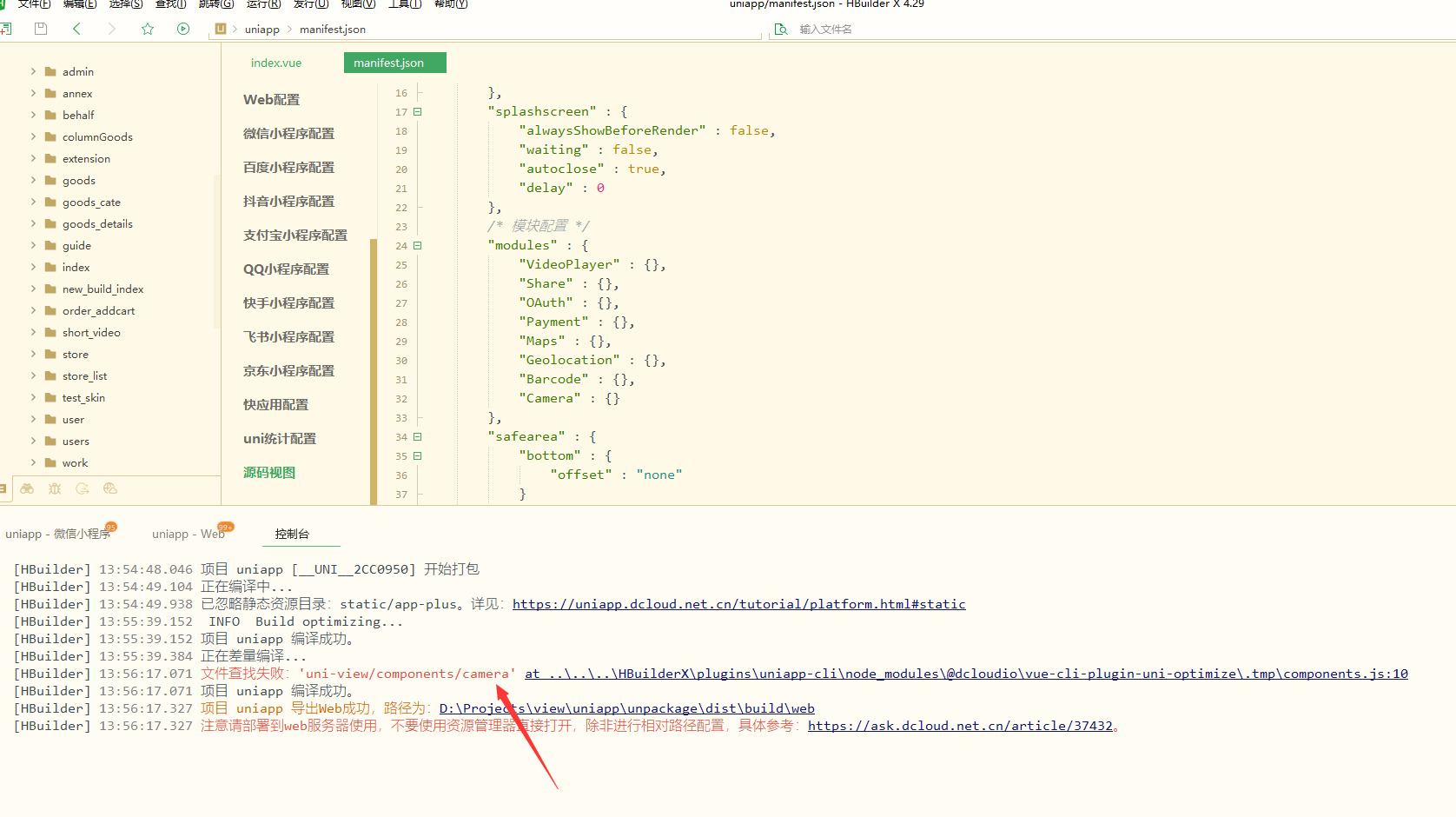Open the 发行(U) menu
Viewport: 1456px width, 817px height.
point(311,3)
